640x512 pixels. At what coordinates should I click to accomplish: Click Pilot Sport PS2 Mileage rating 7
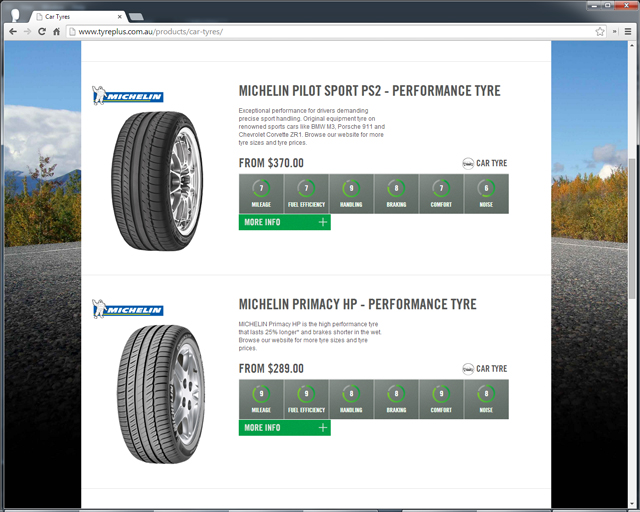pyautogui.click(x=261, y=194)
